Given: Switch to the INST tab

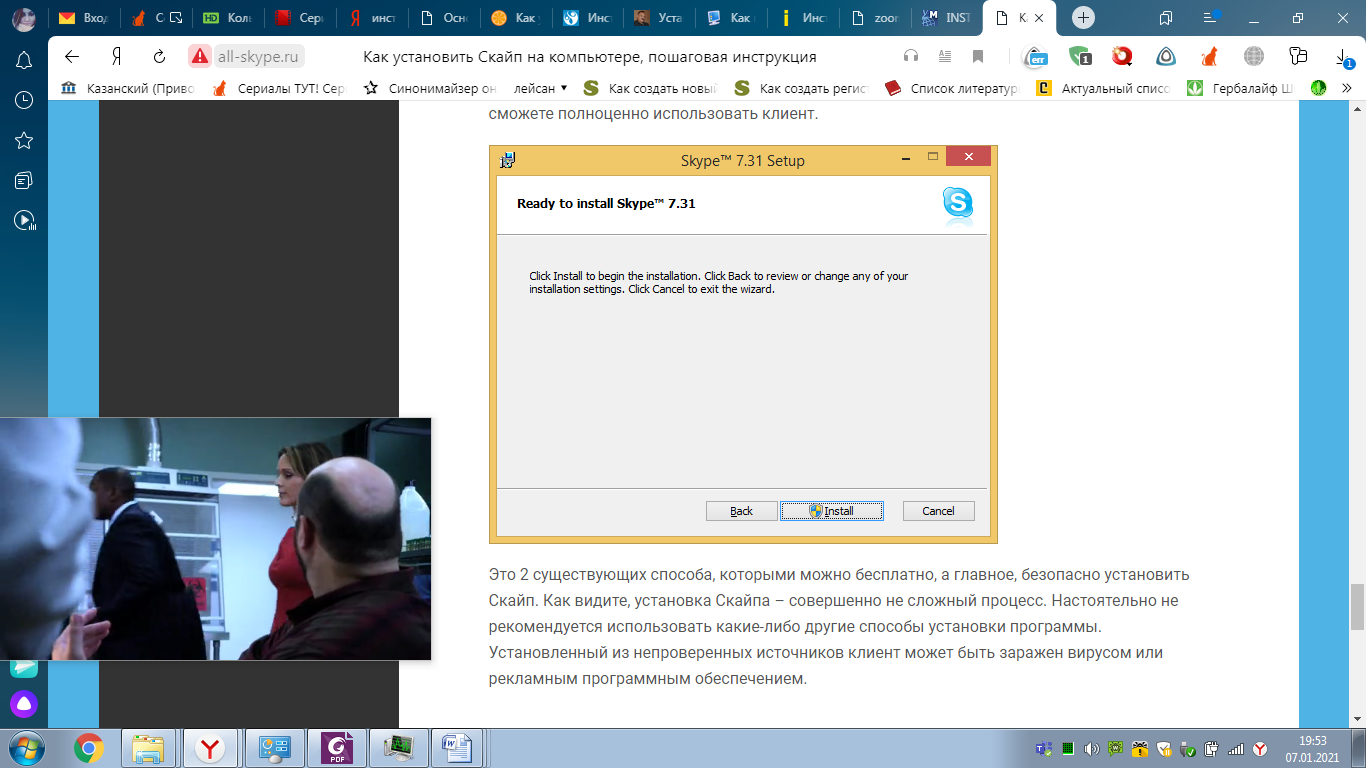Looking at the screenshot, I should 946,18.
